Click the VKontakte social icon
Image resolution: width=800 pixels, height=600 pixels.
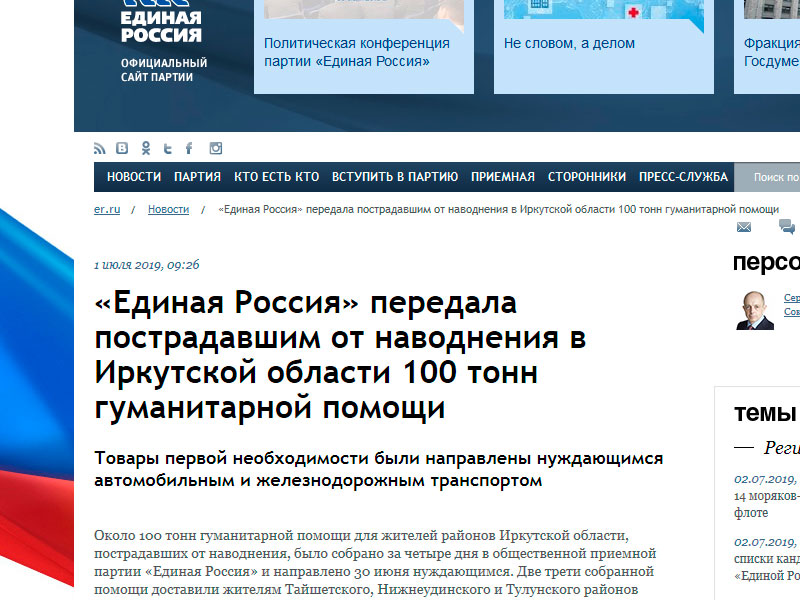122,149
